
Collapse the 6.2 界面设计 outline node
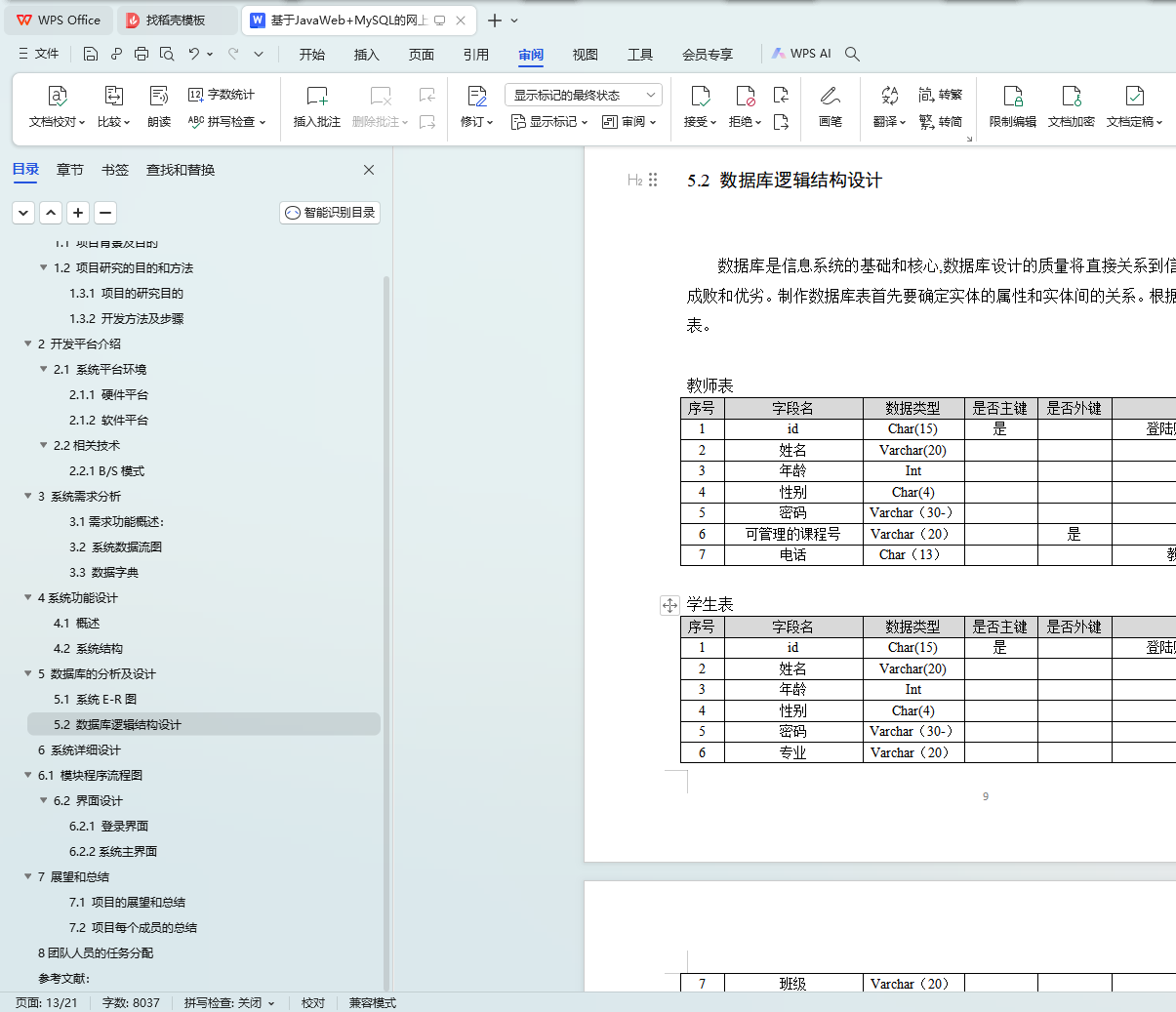pos(44,800)
